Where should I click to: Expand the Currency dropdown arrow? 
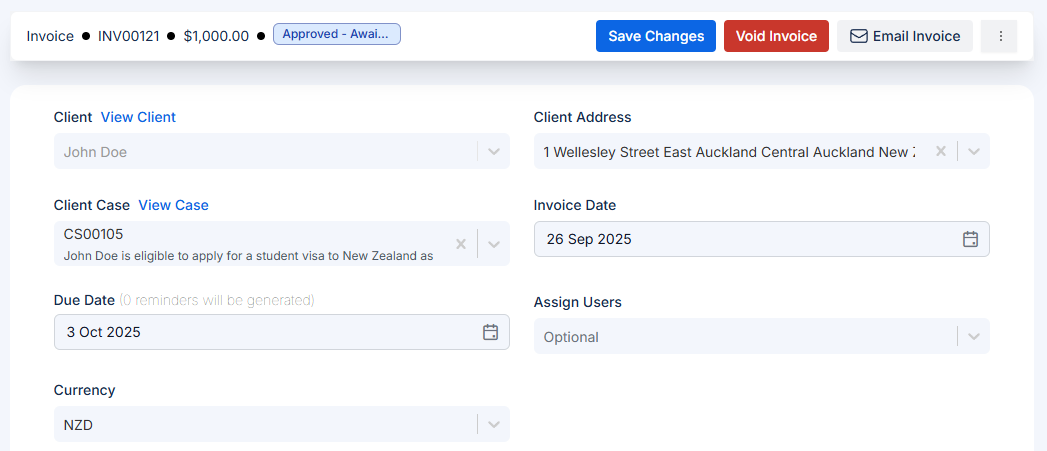pyautogui.click(x=494, y=424)
